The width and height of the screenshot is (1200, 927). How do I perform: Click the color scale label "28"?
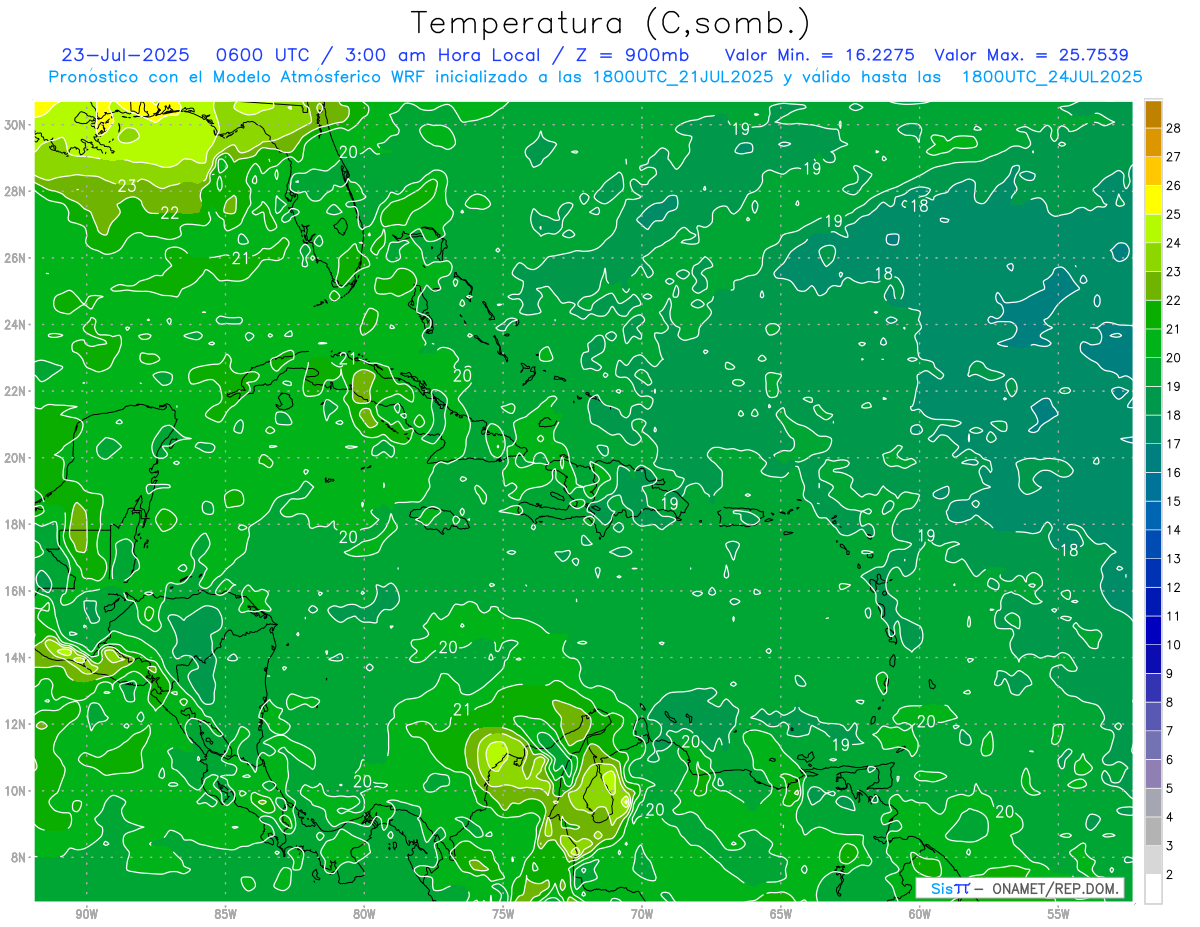1173,128
